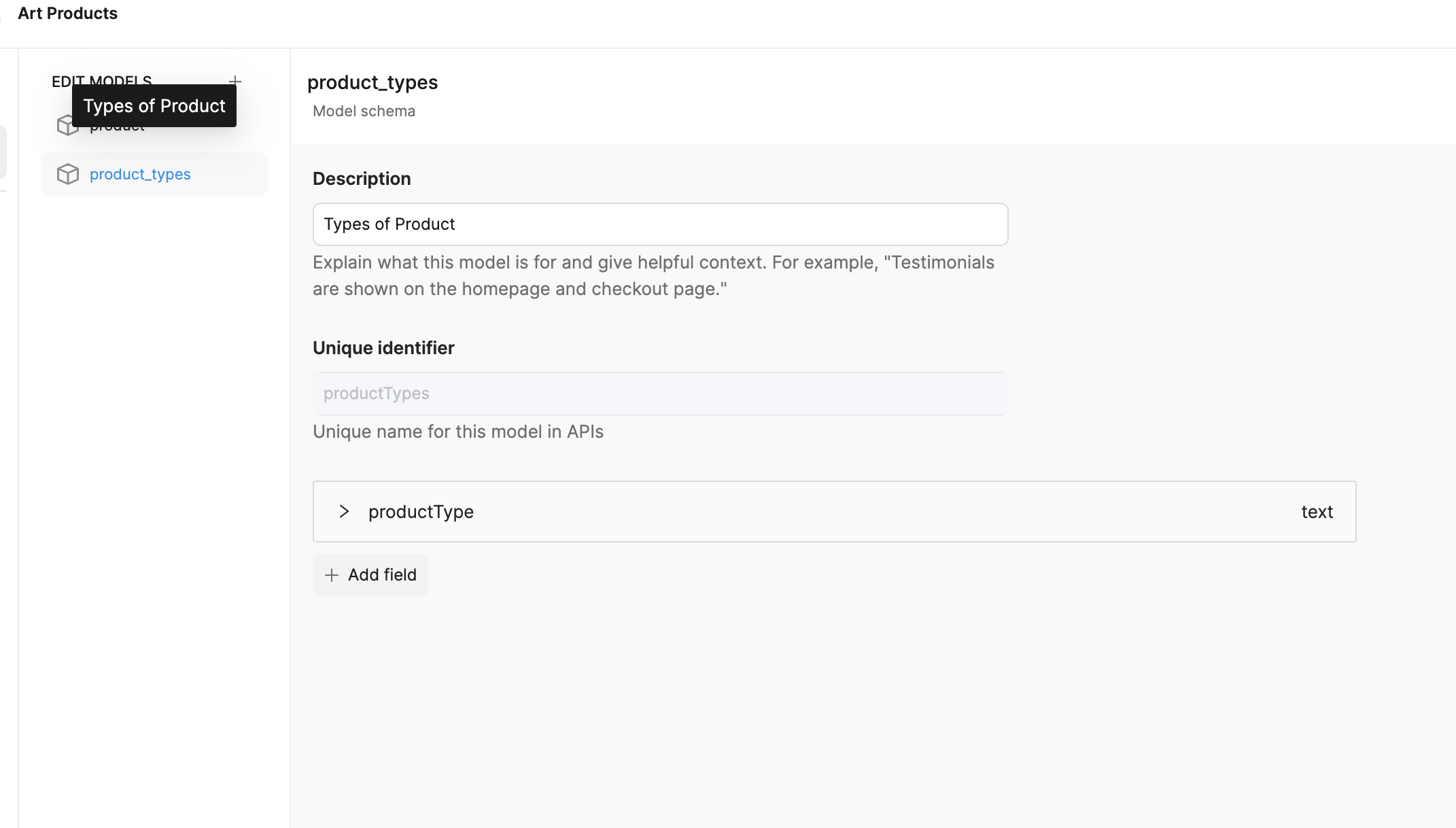The height and width of the screenshot is (828, 1456).
Task: Click the Types of Product tooltip
Action: pyautogui.click(x=154, y=106)
